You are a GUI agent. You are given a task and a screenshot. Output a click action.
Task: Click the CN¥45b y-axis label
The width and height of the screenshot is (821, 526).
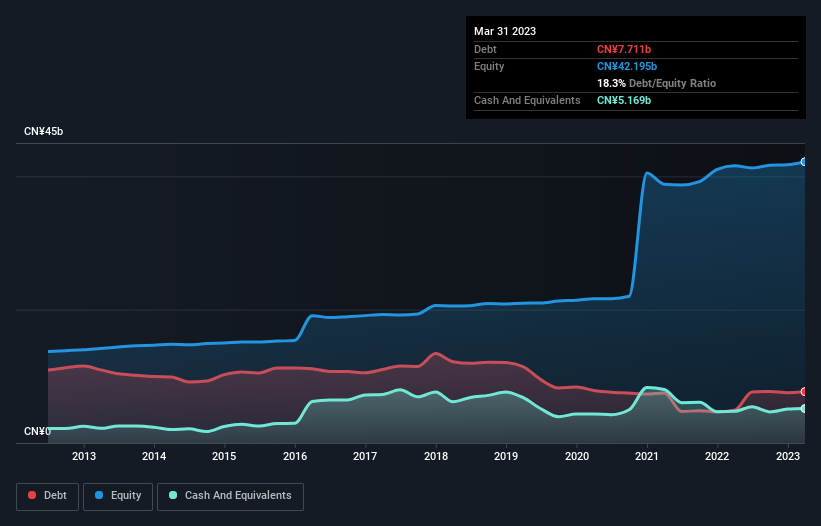point(43,131)
